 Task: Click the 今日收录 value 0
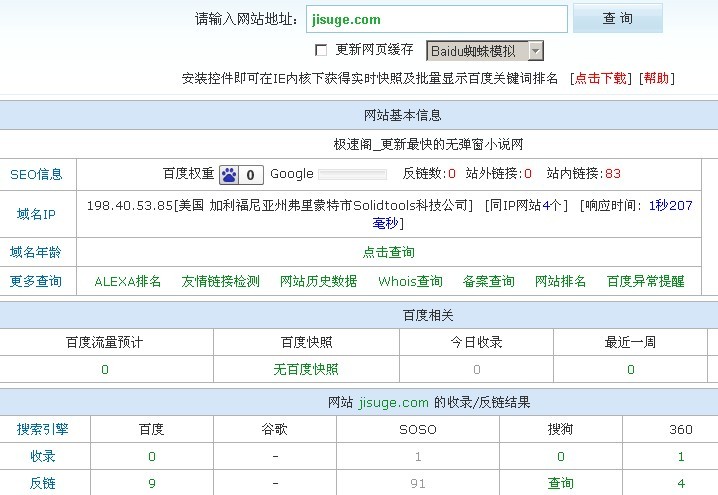point(477,370)
